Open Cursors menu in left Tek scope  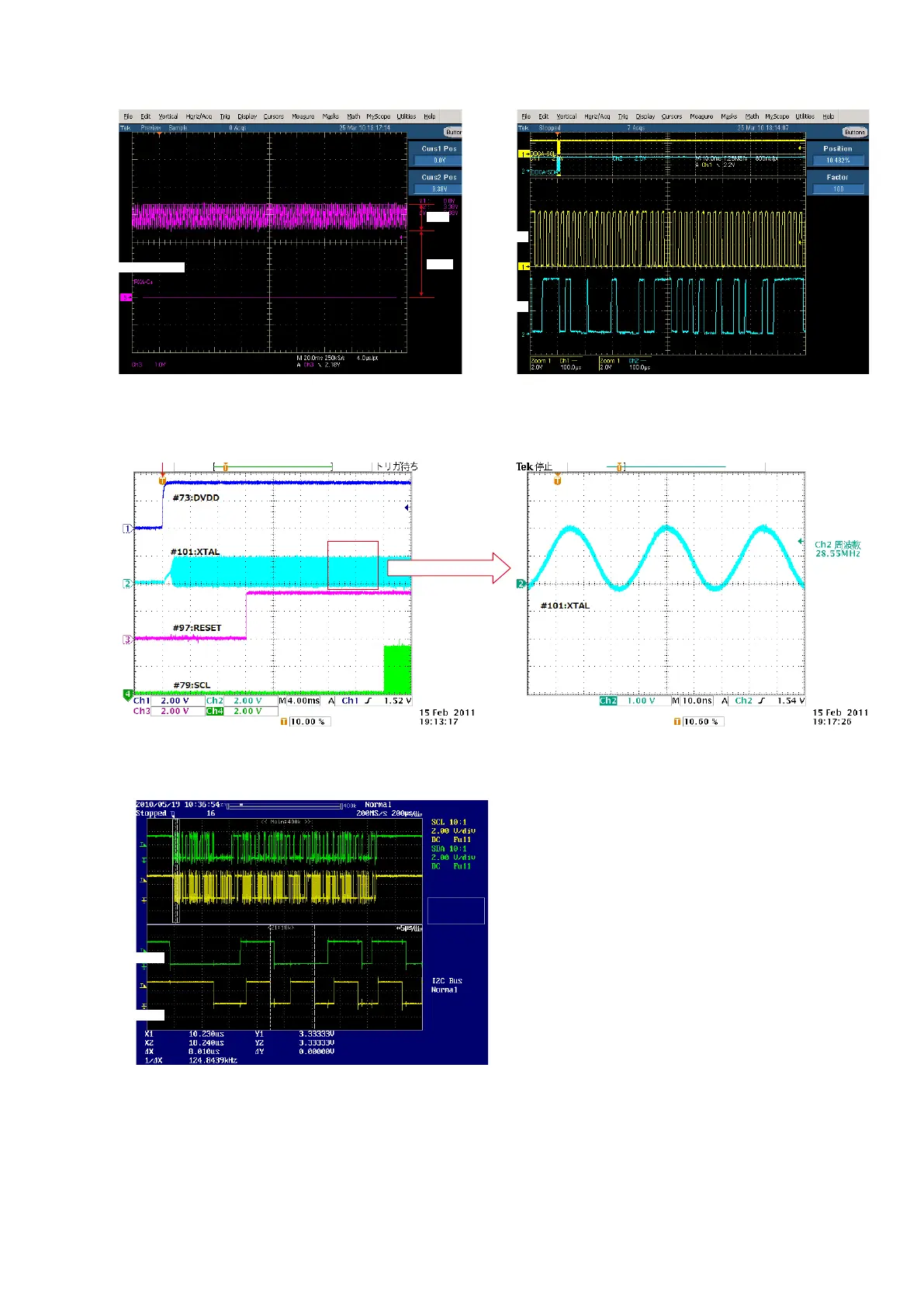click(273, 116)
